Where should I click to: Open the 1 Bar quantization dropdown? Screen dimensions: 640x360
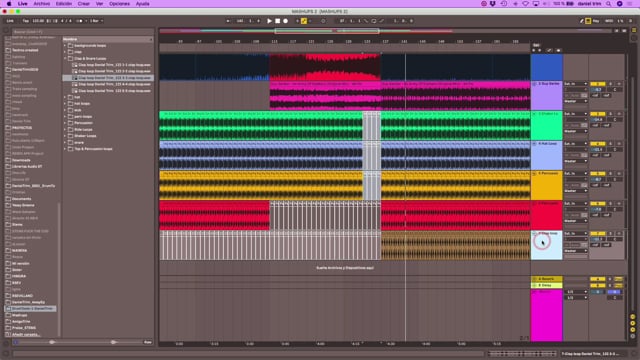click(x=96, y=21)
